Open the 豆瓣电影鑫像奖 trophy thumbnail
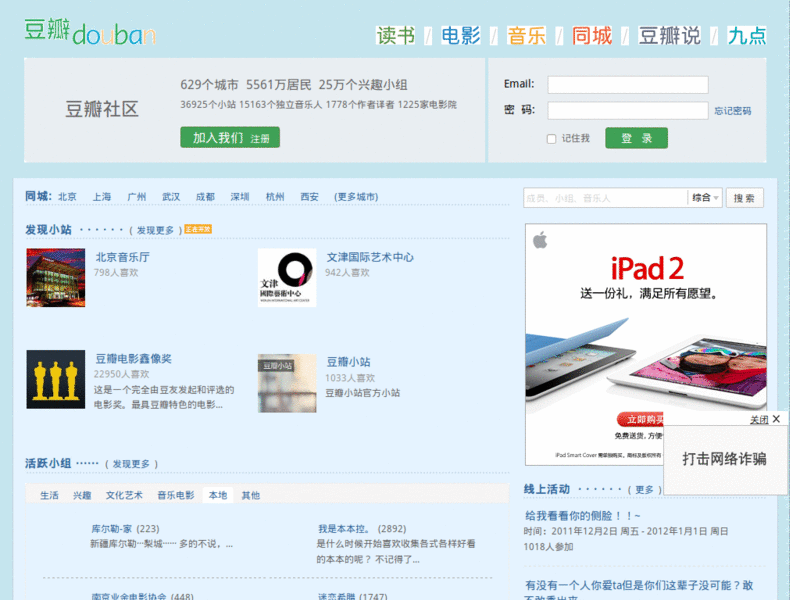Screen dimensions: 800x600 point(56,379)
